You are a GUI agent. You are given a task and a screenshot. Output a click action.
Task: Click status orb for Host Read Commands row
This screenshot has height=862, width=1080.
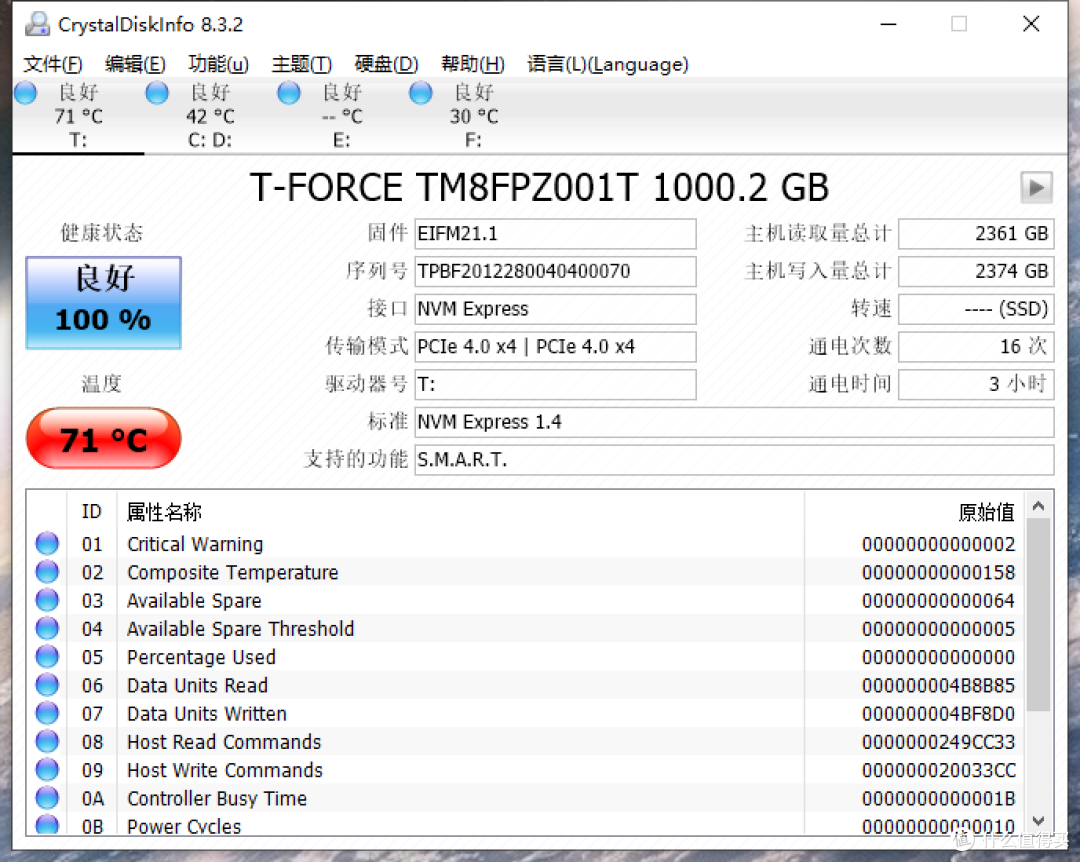48,741
